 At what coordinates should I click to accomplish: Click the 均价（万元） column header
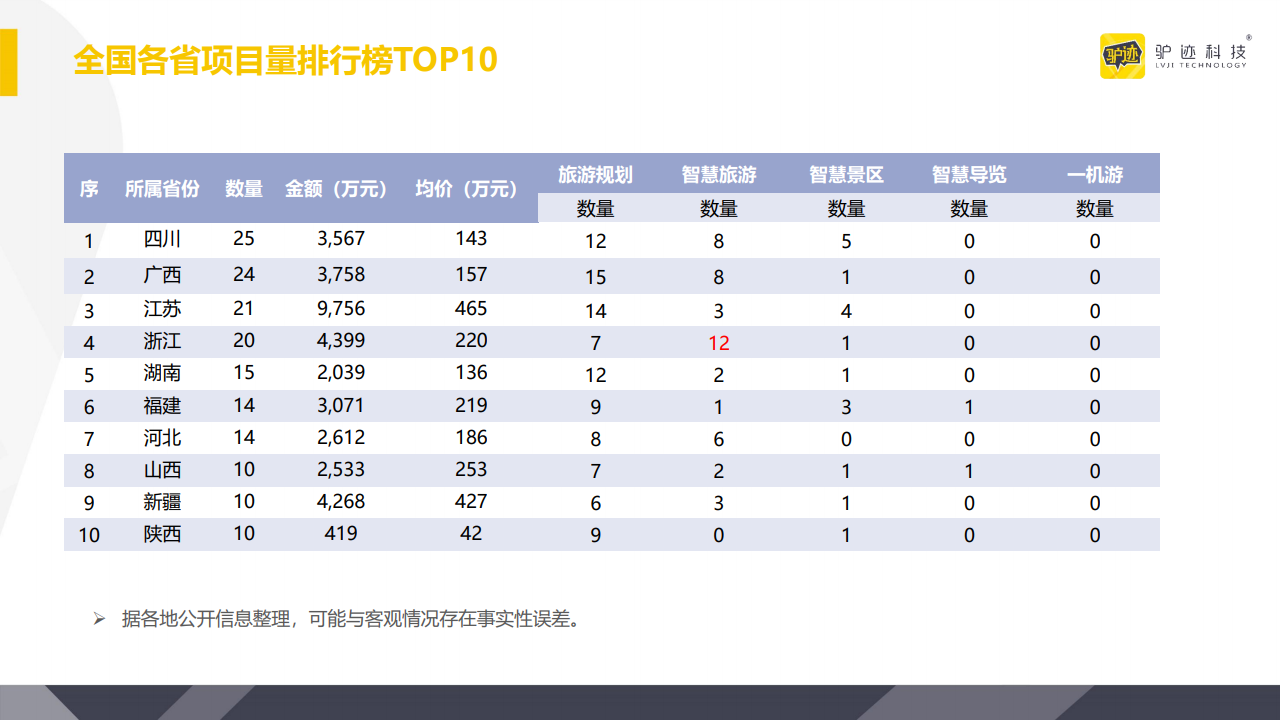point(467,189)
